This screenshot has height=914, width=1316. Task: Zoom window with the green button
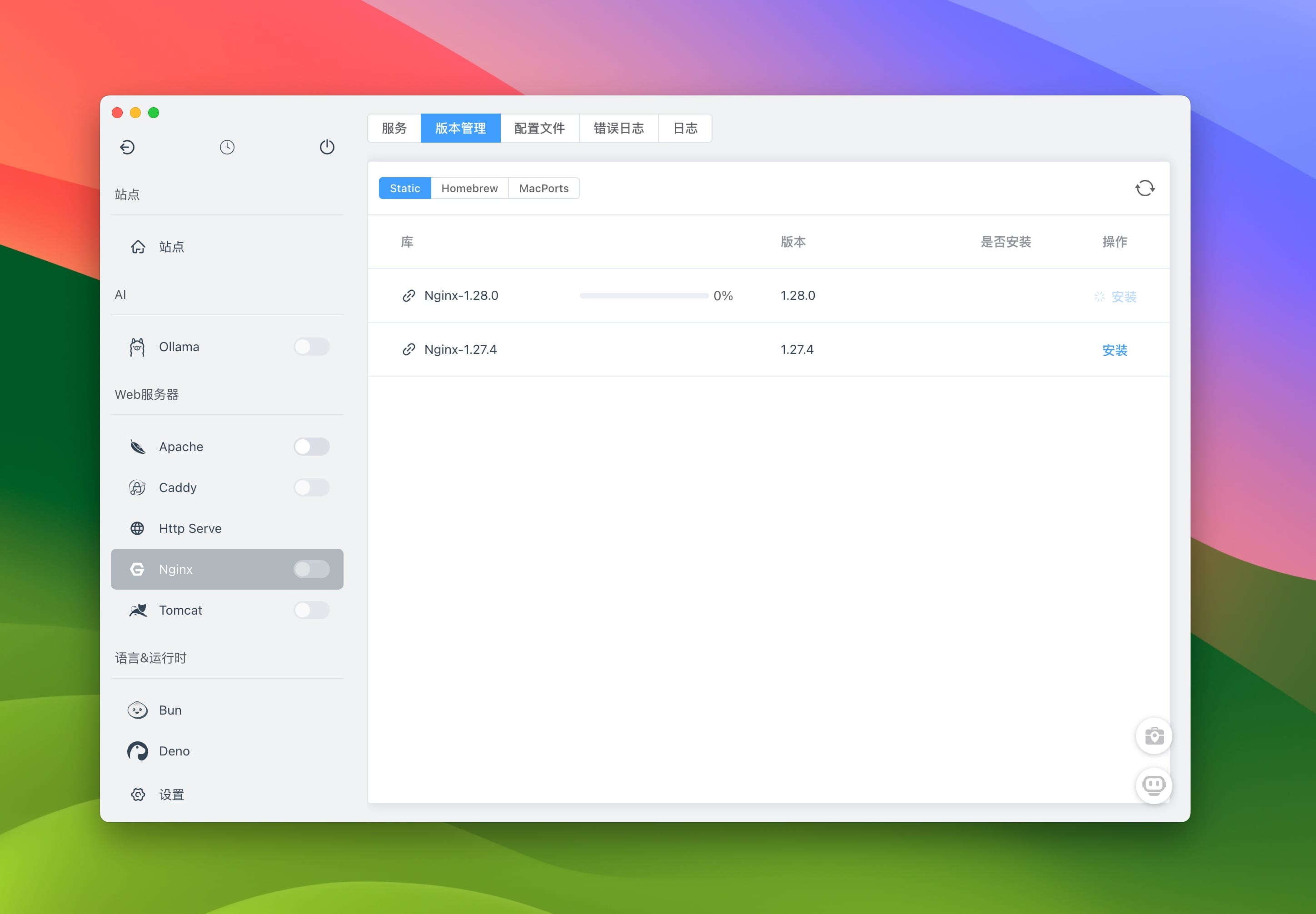(154, 113)
